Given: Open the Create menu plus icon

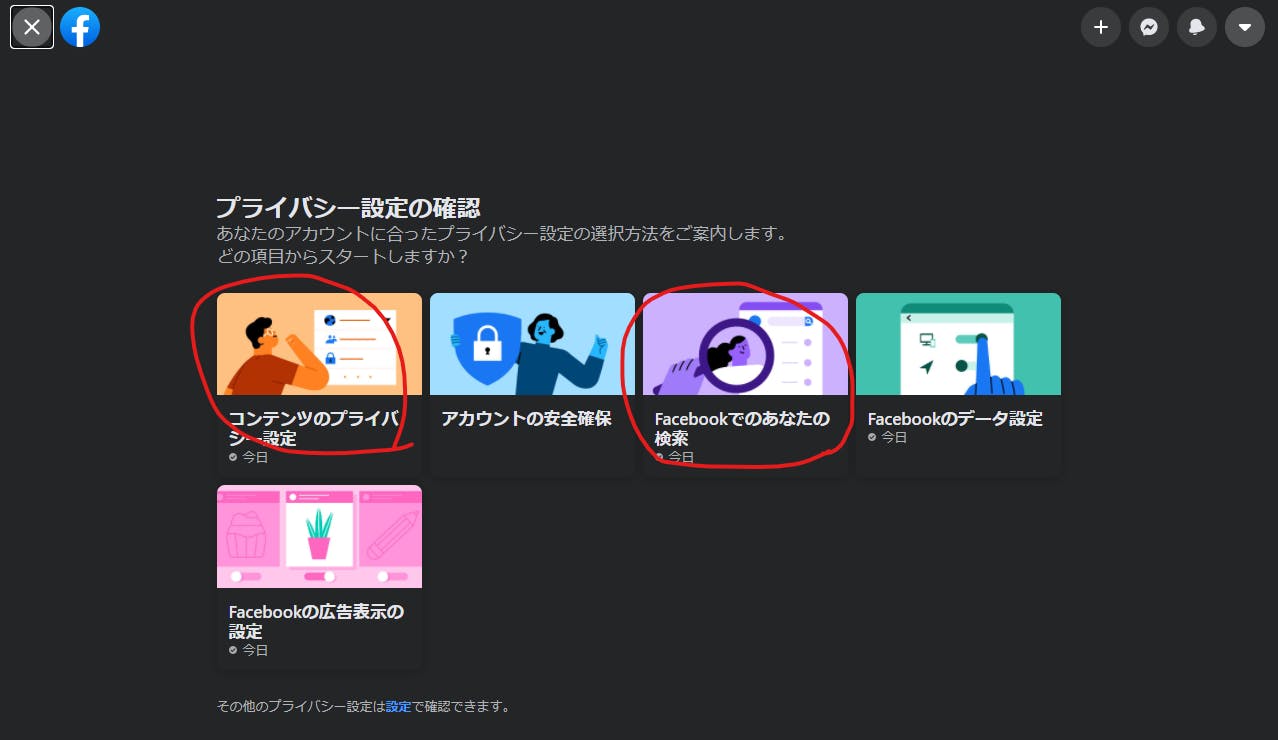Looking at the screenshot, I should tap(1100, 27).
